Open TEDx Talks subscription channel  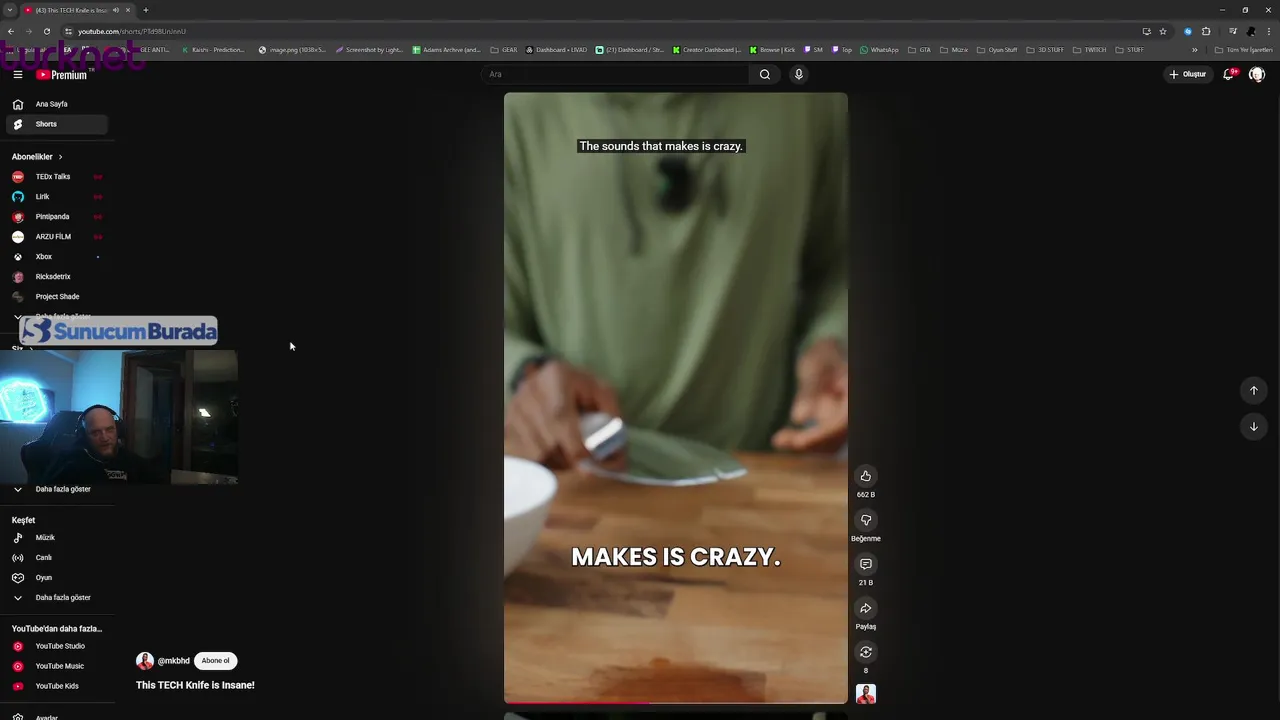point(55,177)
